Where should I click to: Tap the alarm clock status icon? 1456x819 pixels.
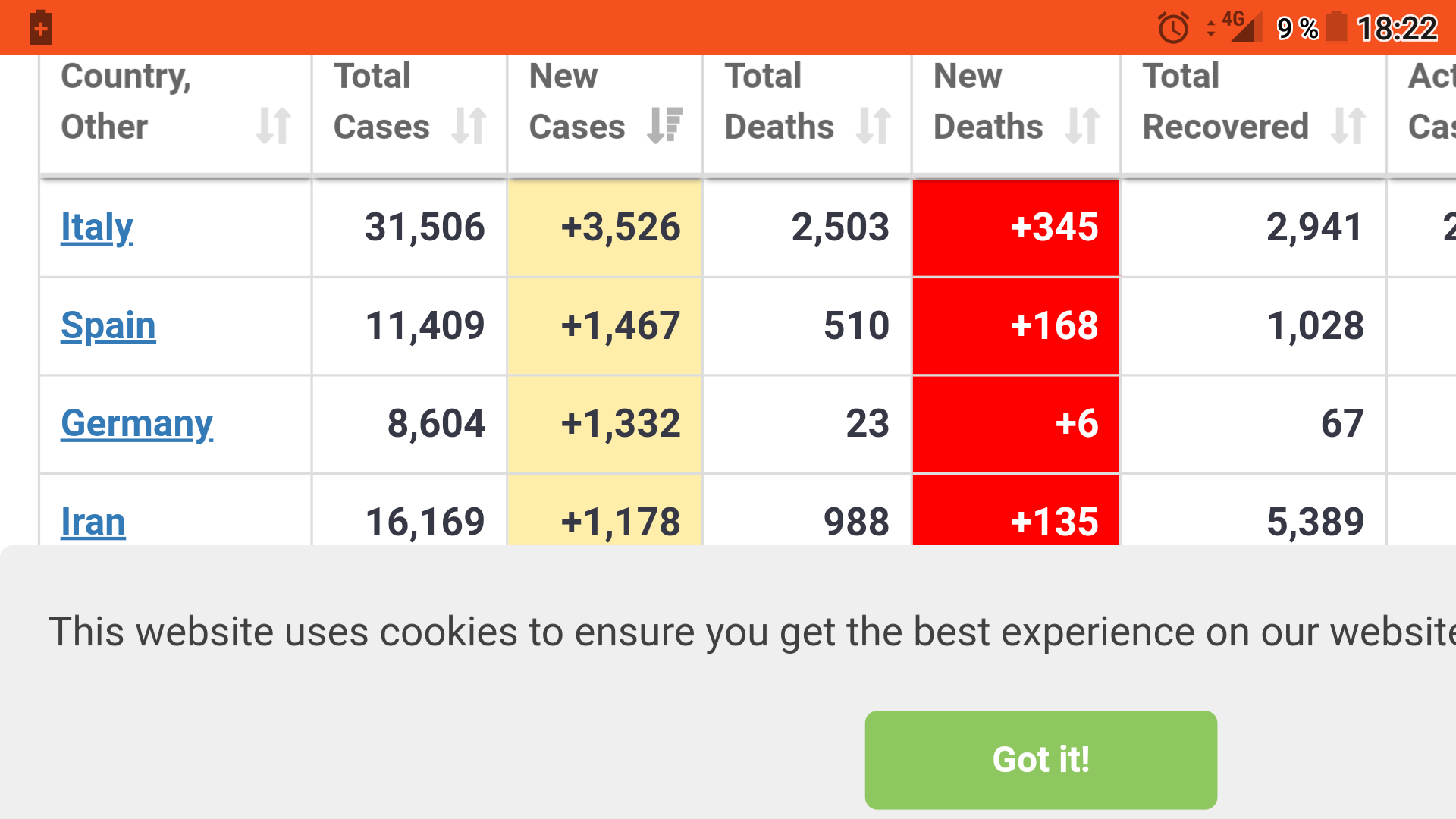point(1173,28)
